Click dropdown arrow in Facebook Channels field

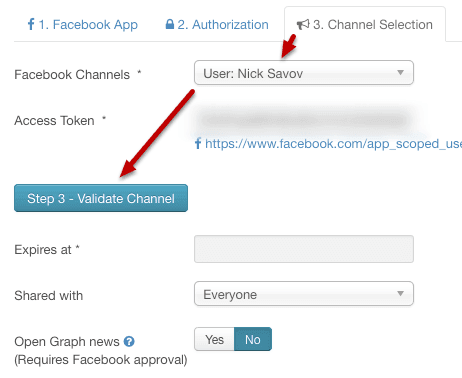[400, 72]
